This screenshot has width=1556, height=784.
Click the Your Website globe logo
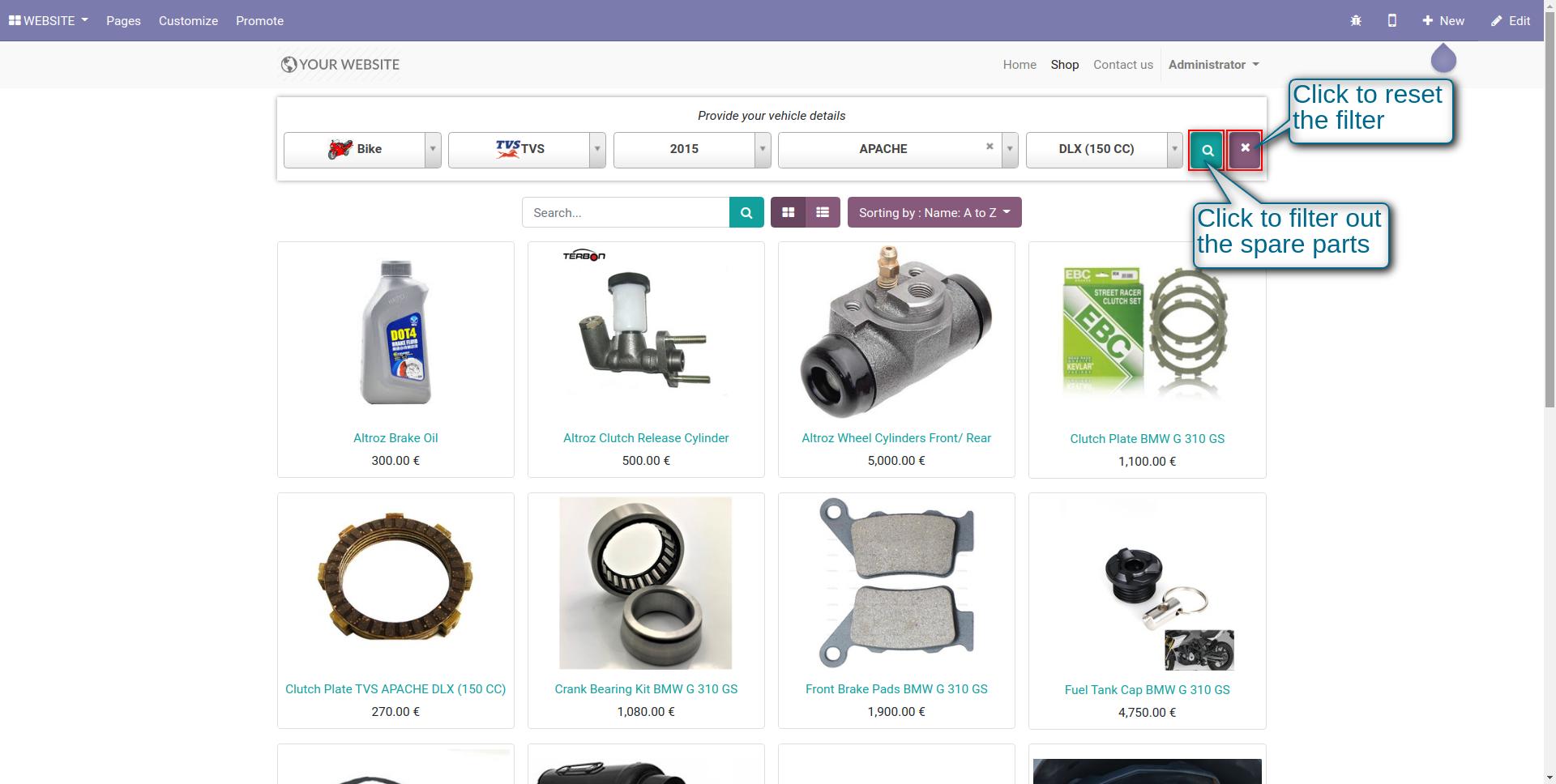[x=340, y=65]
